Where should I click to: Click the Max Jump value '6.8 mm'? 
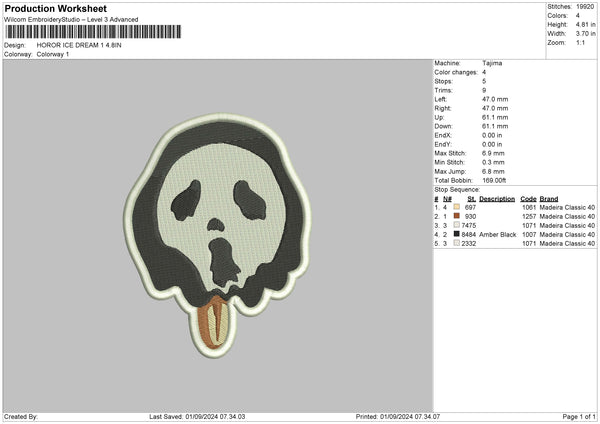click(x=493, y=171)
